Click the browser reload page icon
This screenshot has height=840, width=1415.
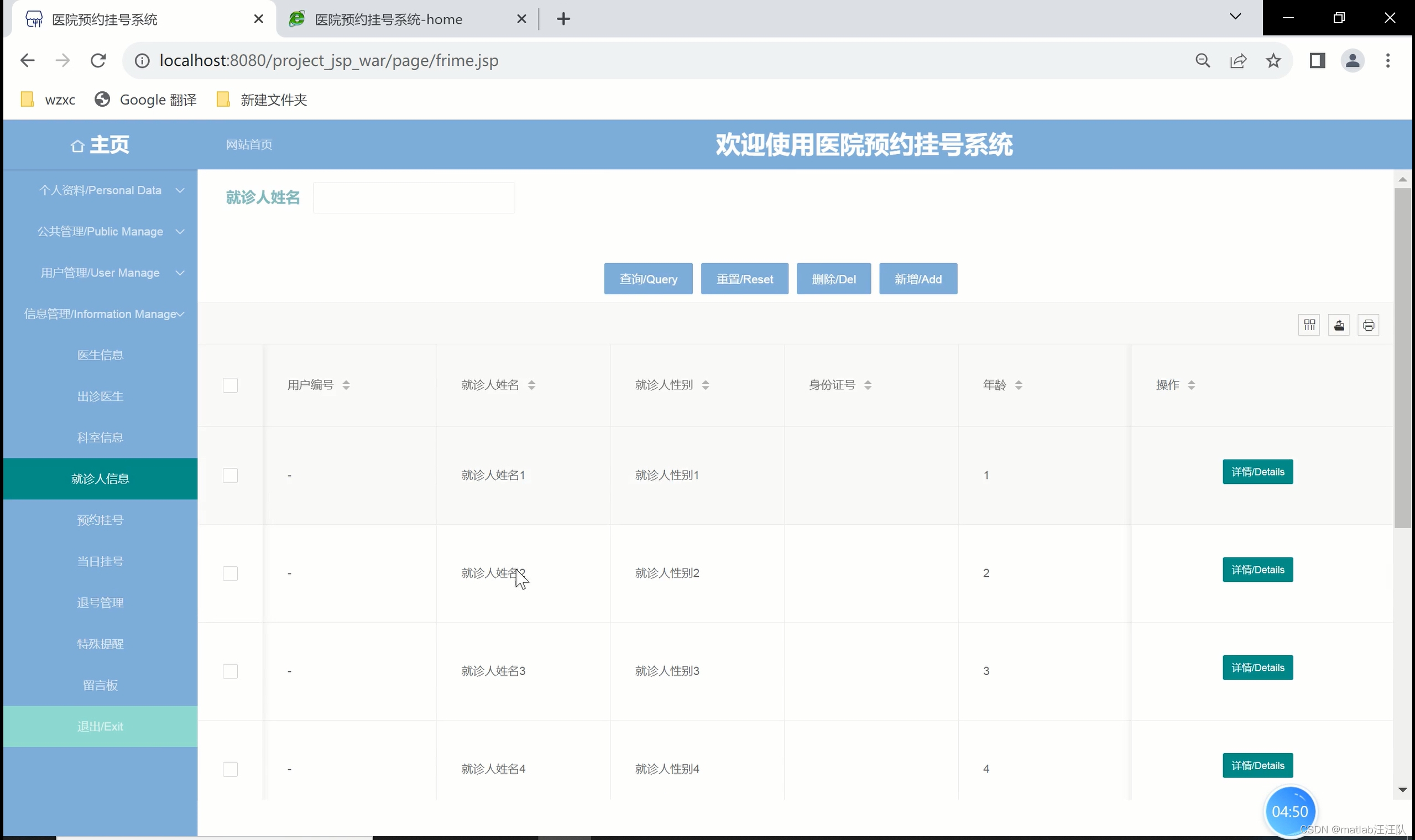click(x=98, y=61)
